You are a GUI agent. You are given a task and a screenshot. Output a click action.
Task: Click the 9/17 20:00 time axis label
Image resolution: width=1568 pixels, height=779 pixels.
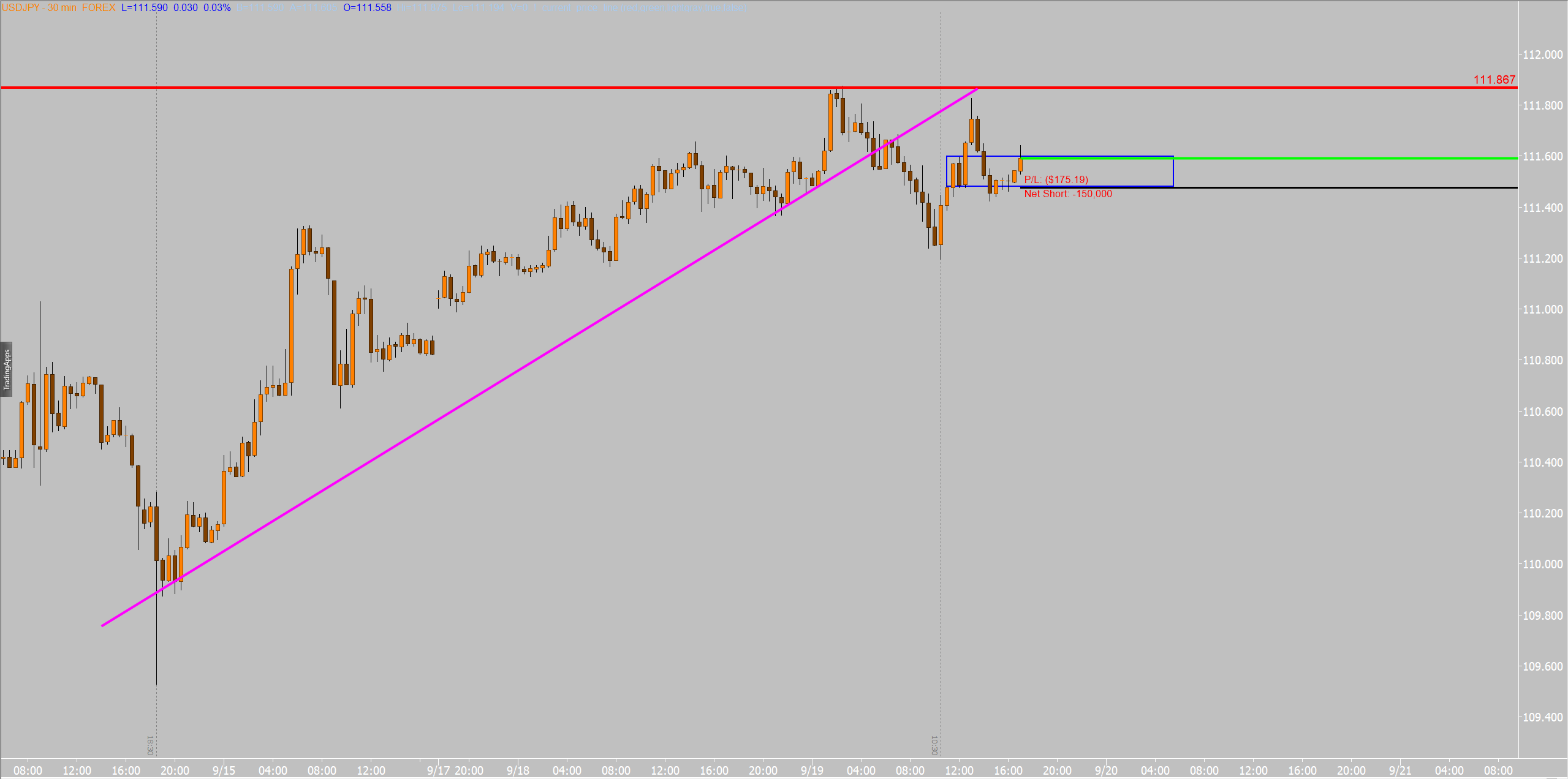(x=455, y=770)
